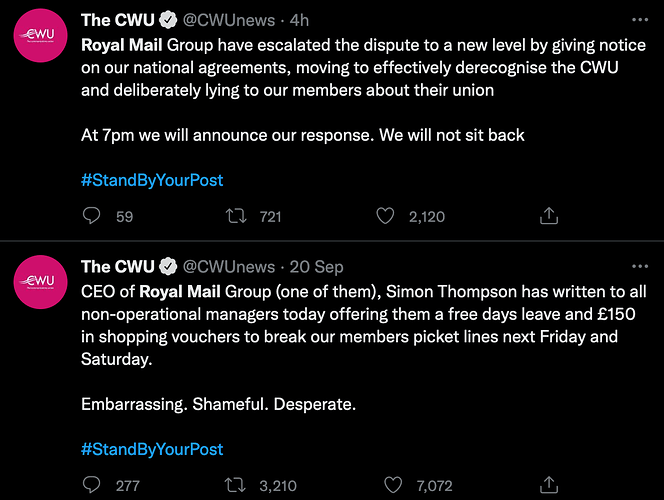Retweet the tweet with 721 retweets
Viewport: 664px width, 500px height.
pyautogui.click(x=235, y=216)
